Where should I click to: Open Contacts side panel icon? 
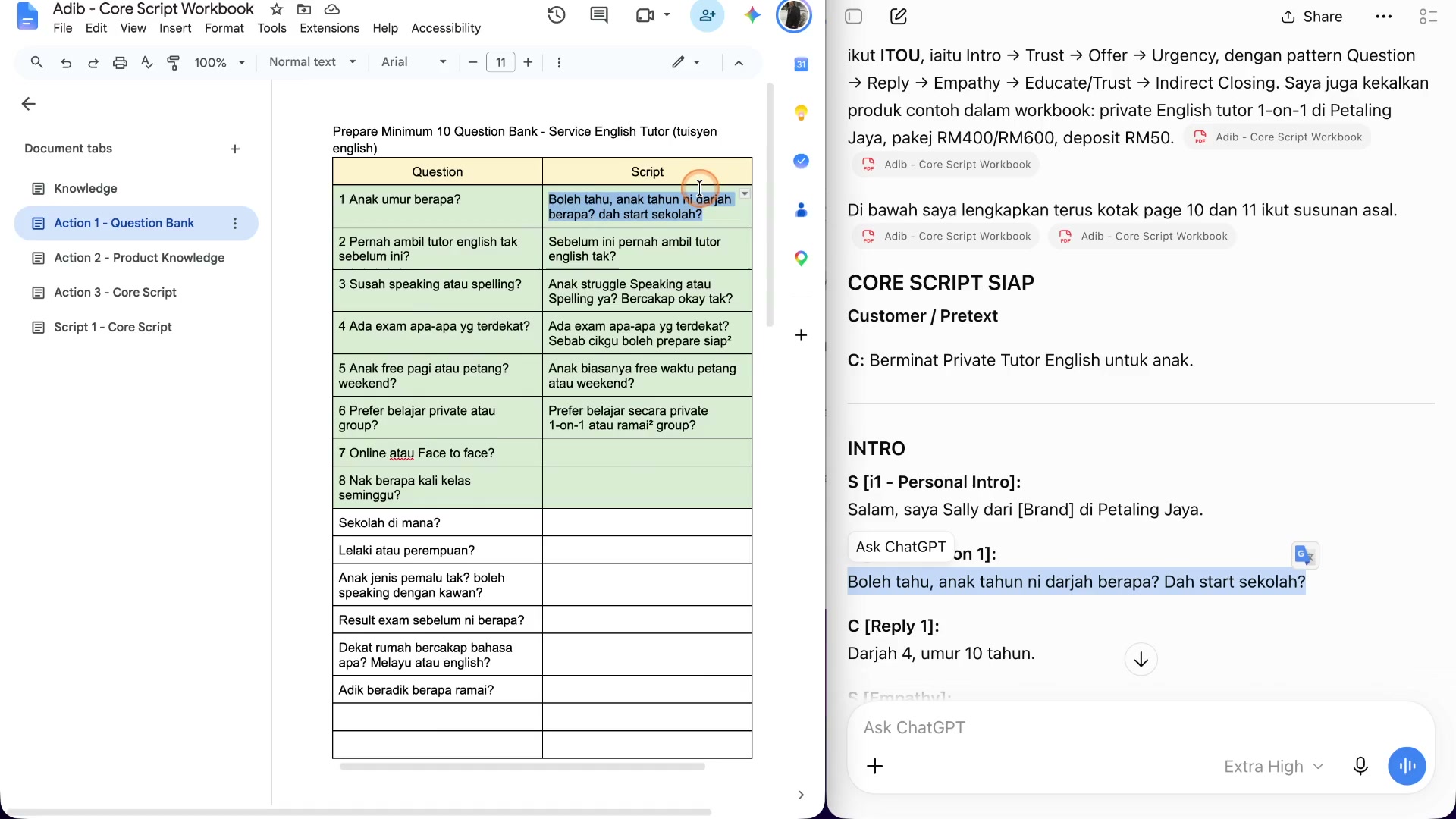(801, 210)
